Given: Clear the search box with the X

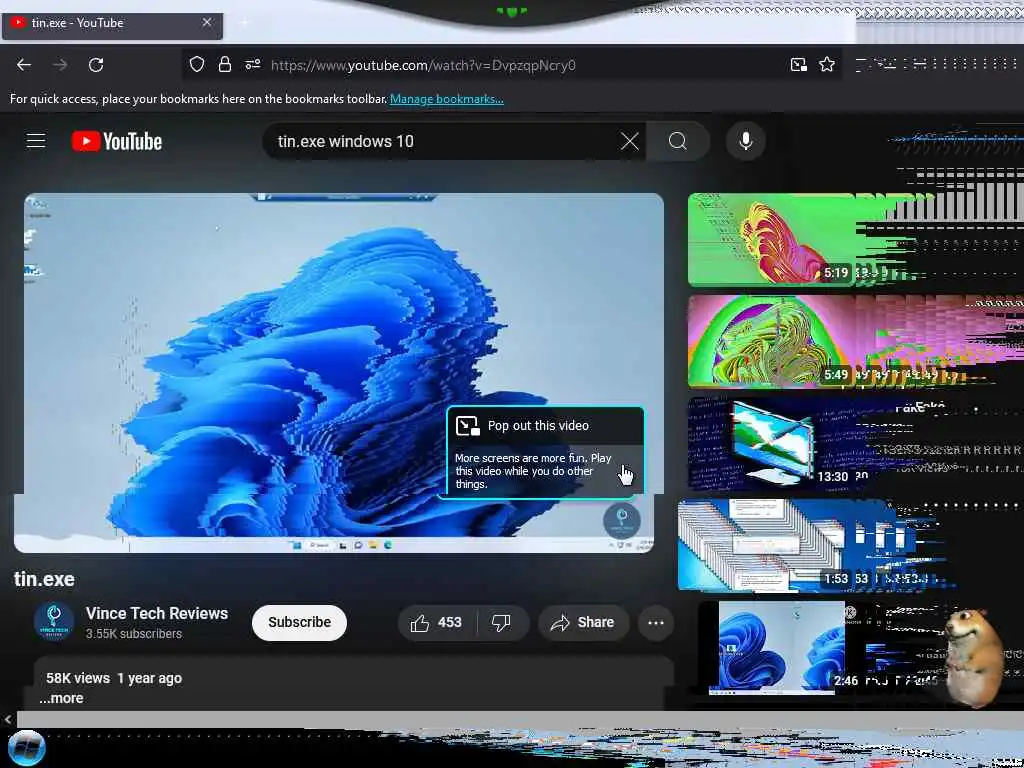Looking at the screenshot, I should pos(630,141).
